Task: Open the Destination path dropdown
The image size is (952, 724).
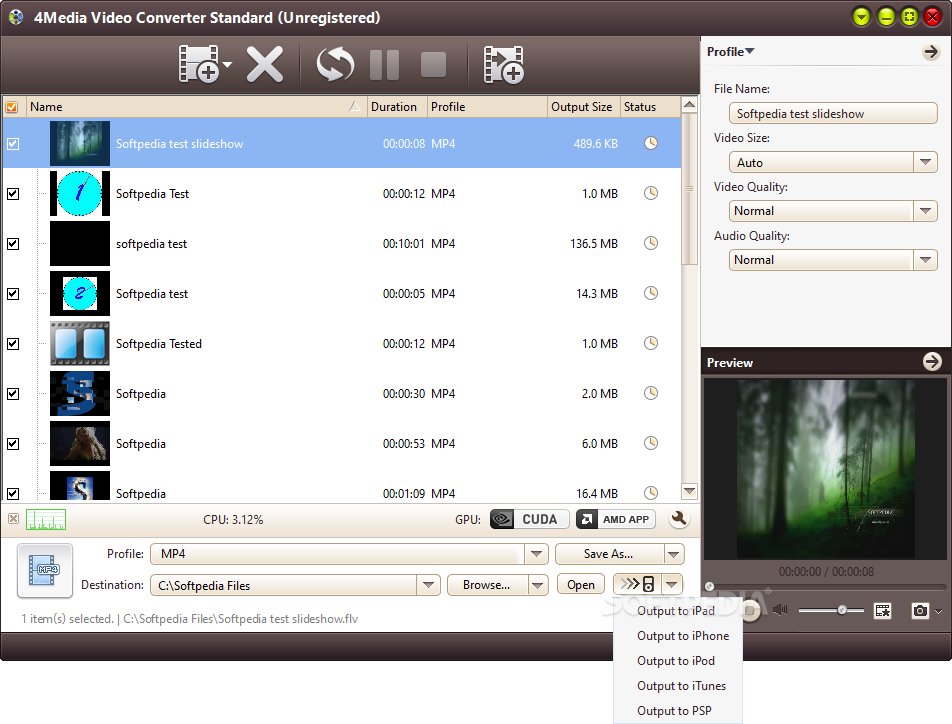Action: [429, 585]
